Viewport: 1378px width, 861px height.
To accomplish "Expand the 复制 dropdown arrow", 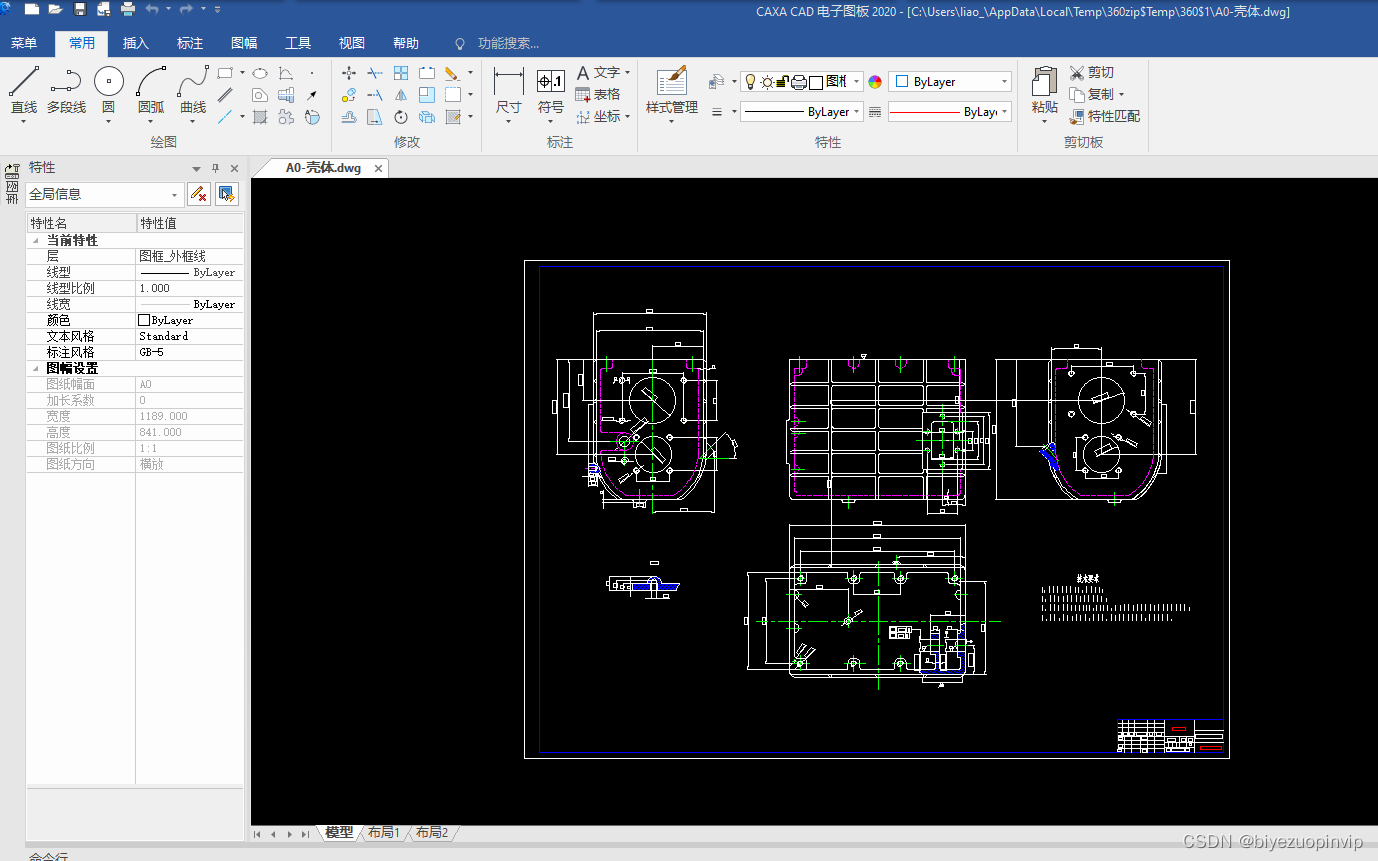I will click(1121, 95).
